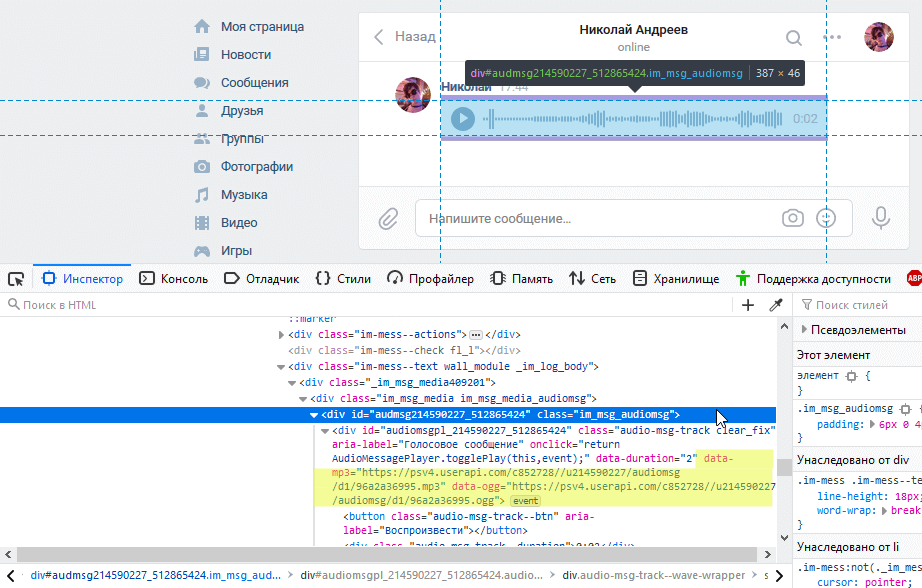Play the voice message
The height and width of the screenshot is (588, 922).
(x=463, y=119)
